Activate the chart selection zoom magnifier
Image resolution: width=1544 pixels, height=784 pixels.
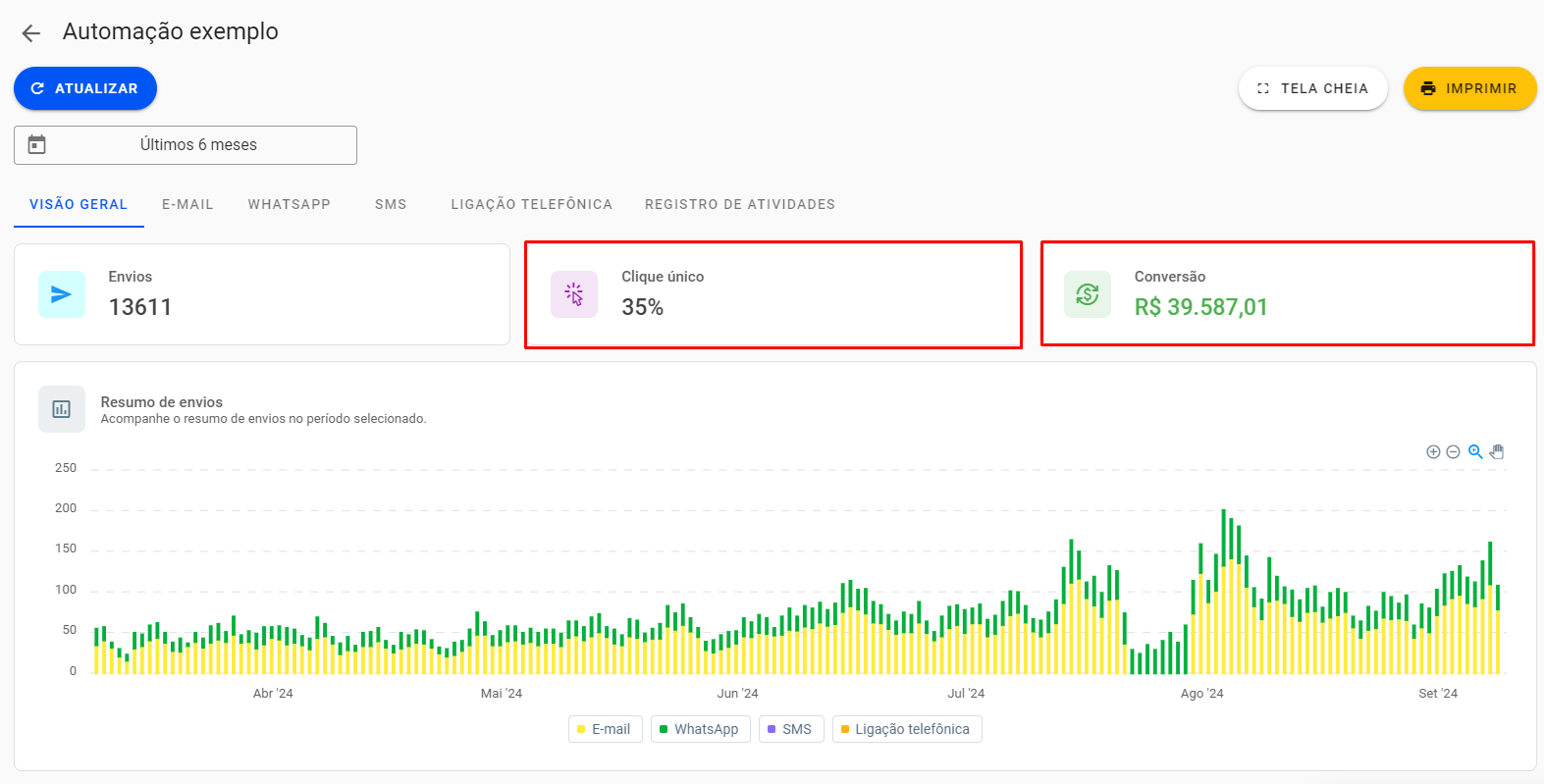point(1475,452)
